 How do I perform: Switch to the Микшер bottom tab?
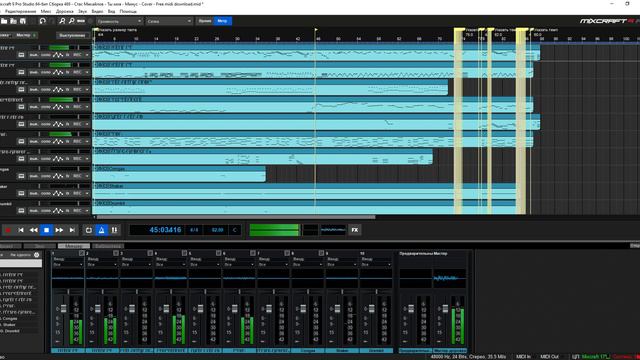click(x=73, y=246)
